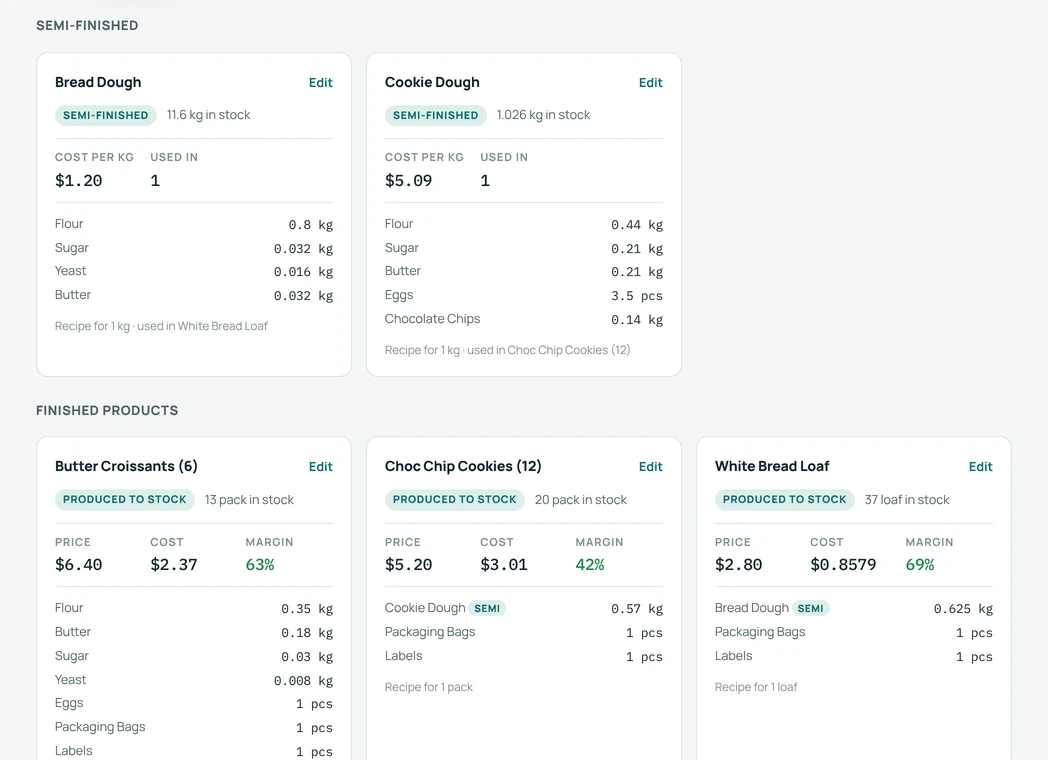Image resolution: width=1048 pixels, height=760 pixels.
Task: Click the 42% margin value
Action: pos(590,565)
